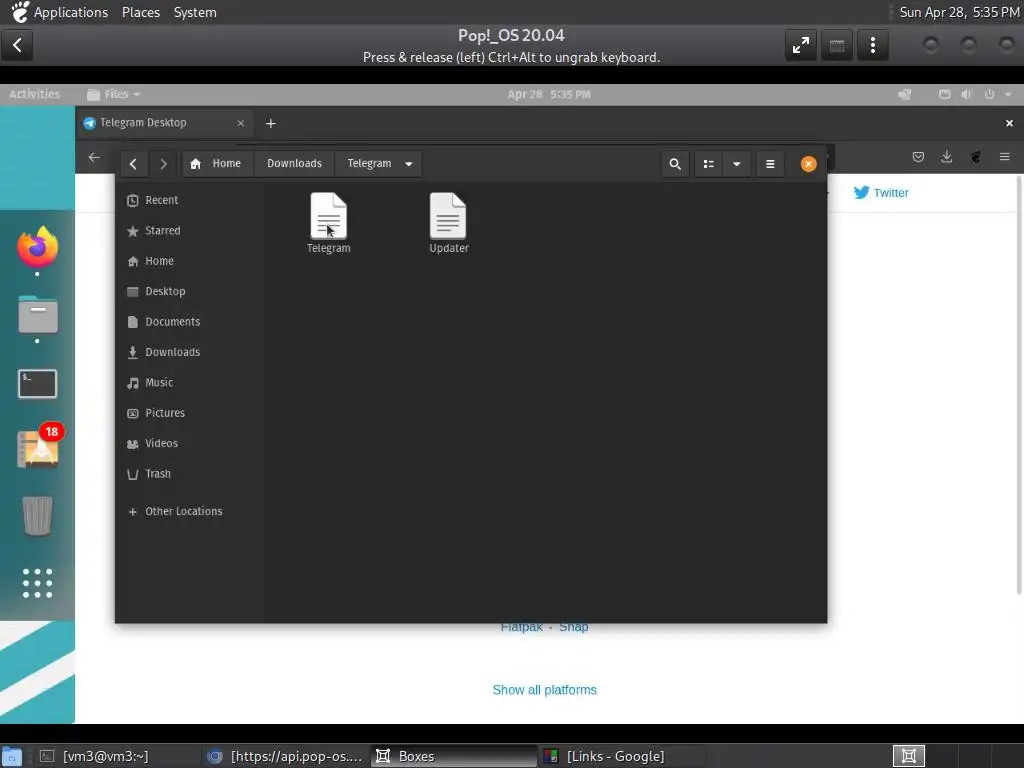This screenshot has width=1024, height=768.
Task: Open Starred in Files sidebar
Action: coord(189,231)
